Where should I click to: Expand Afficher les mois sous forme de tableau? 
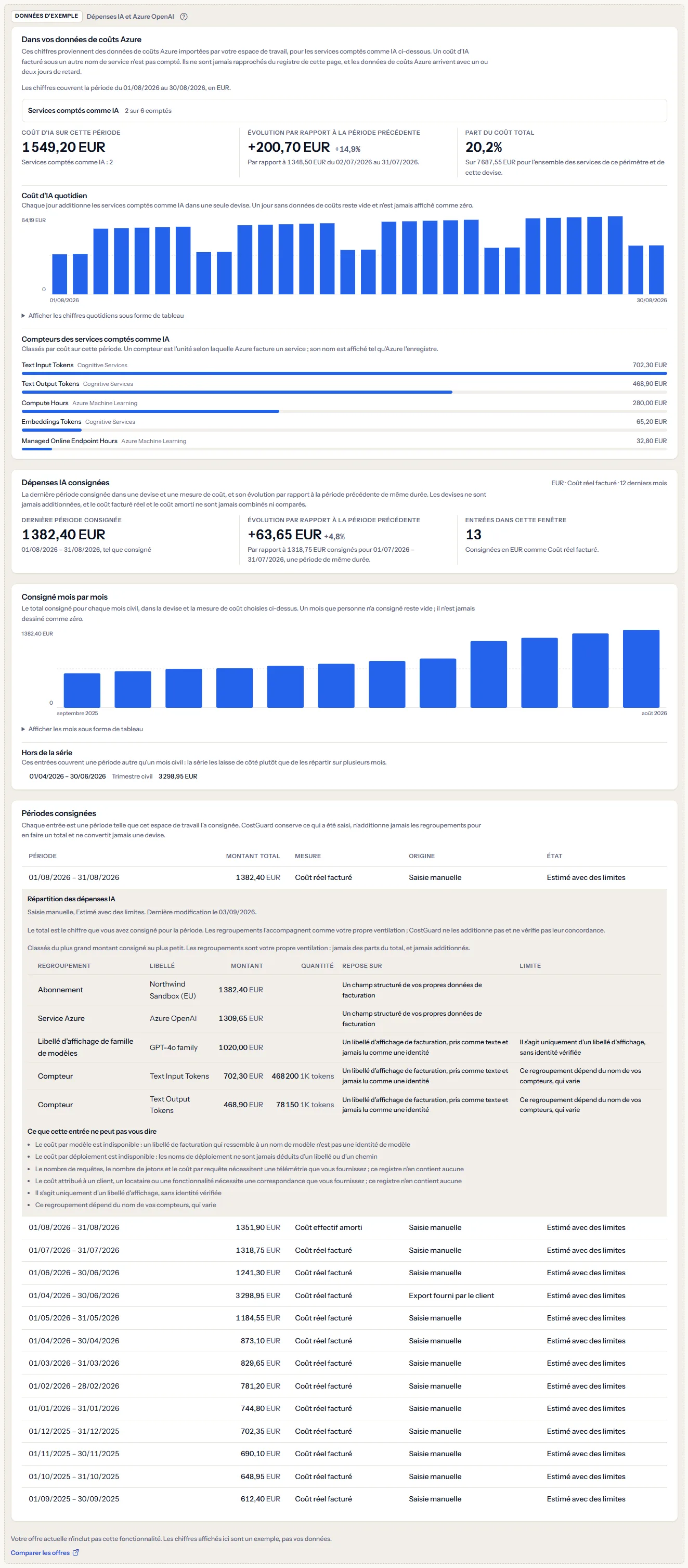(82, 729)
